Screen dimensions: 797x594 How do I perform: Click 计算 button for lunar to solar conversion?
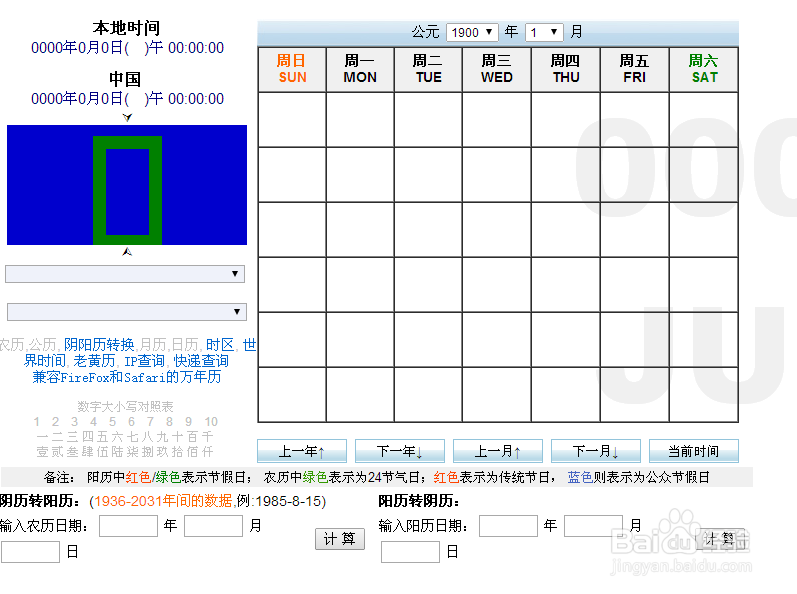340,539
